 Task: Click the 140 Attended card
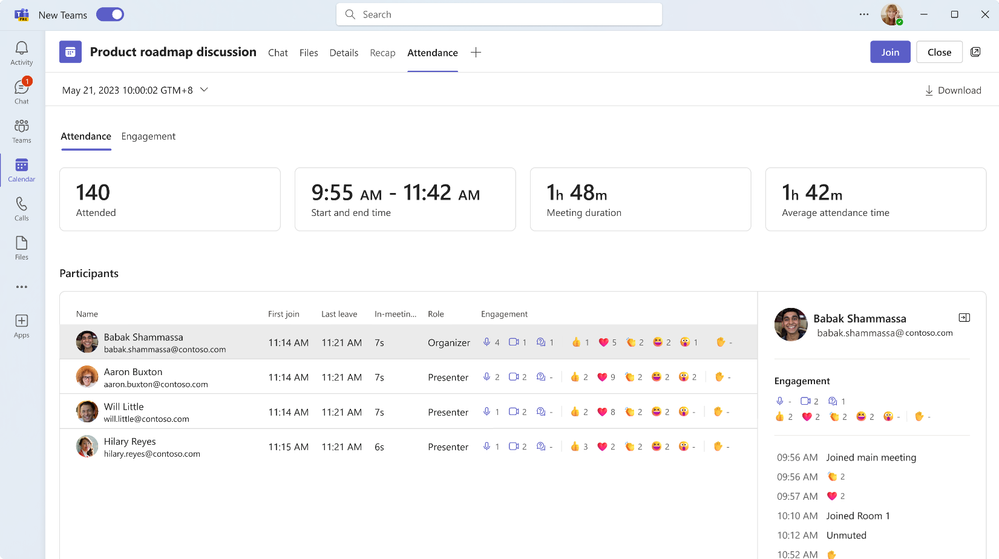point(170,200)
